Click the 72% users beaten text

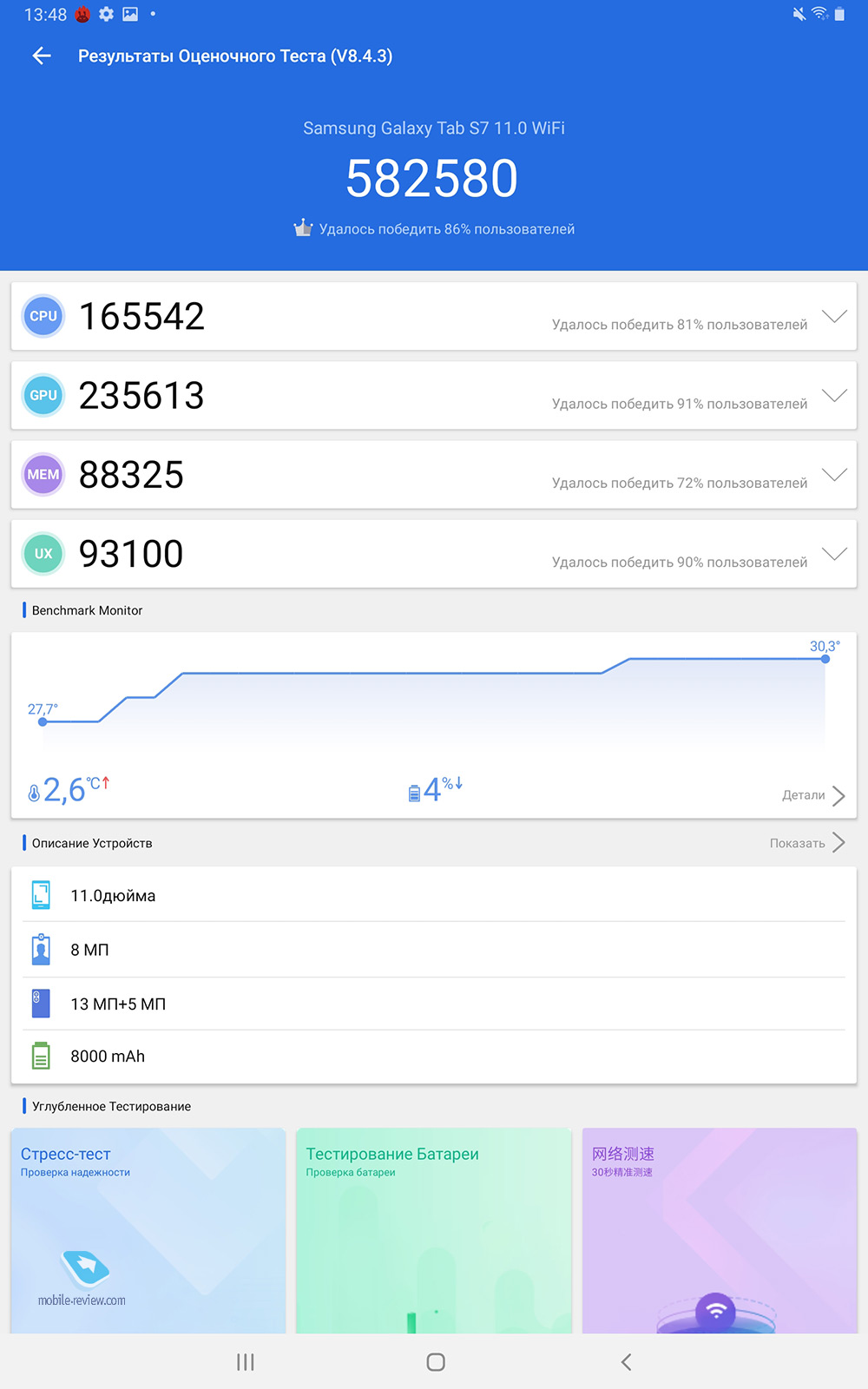tap(680, 483)
